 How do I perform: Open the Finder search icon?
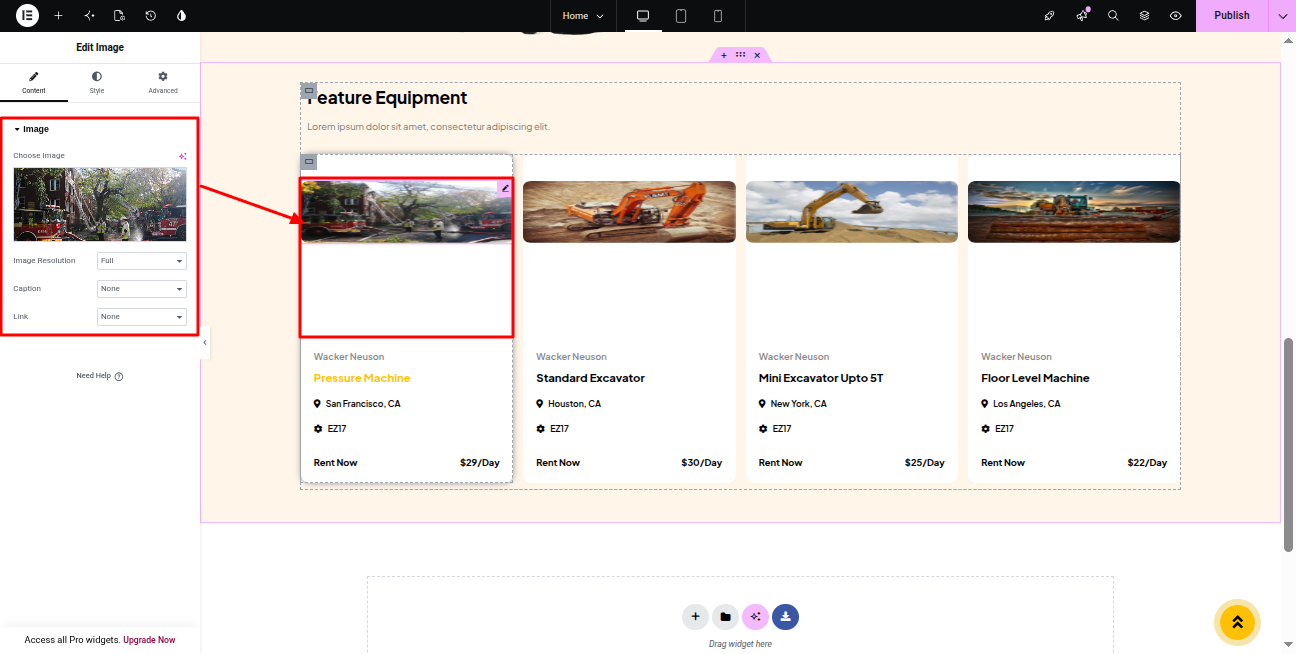point(1113,16)
